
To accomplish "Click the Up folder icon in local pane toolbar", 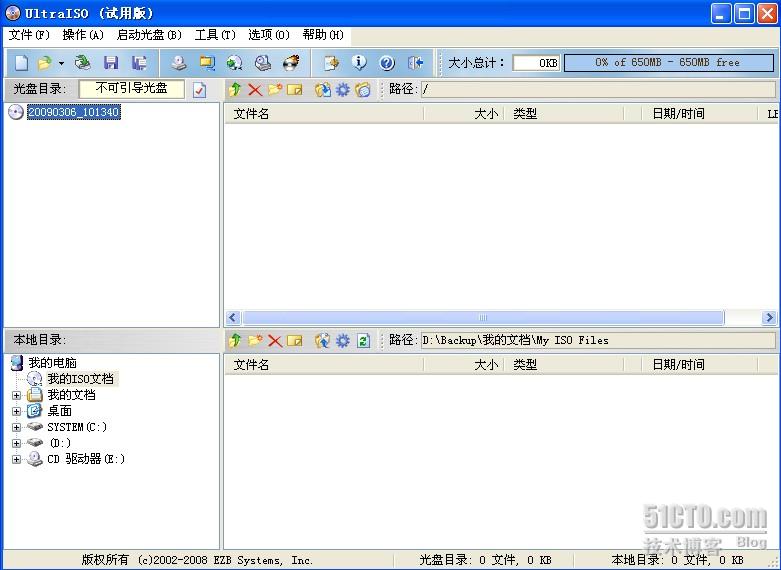I will (x=235, y=341).
